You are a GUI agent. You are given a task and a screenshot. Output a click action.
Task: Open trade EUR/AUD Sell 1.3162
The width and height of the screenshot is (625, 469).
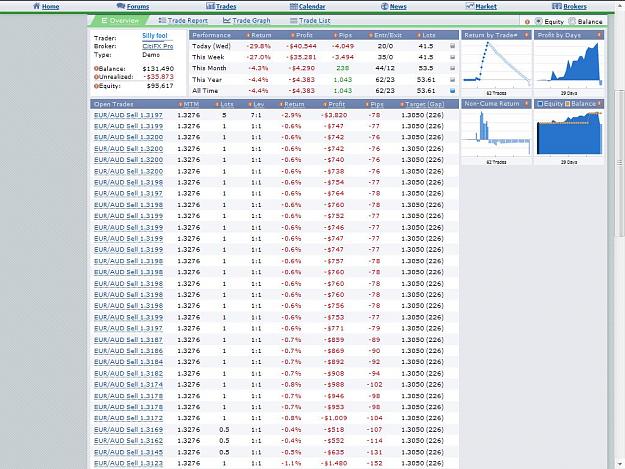pos(128,441)
